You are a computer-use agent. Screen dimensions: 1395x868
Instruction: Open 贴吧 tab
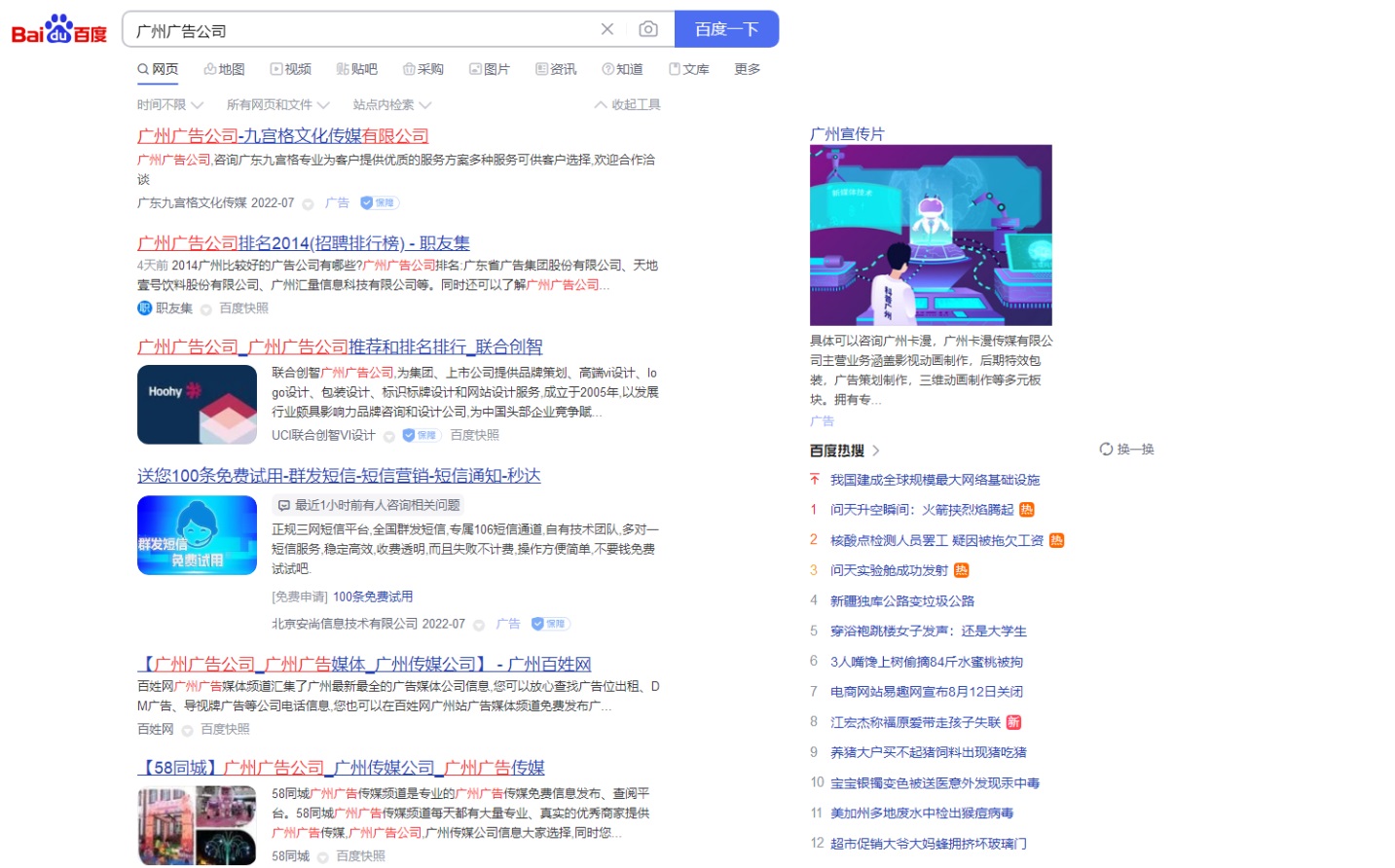point(357,69)
